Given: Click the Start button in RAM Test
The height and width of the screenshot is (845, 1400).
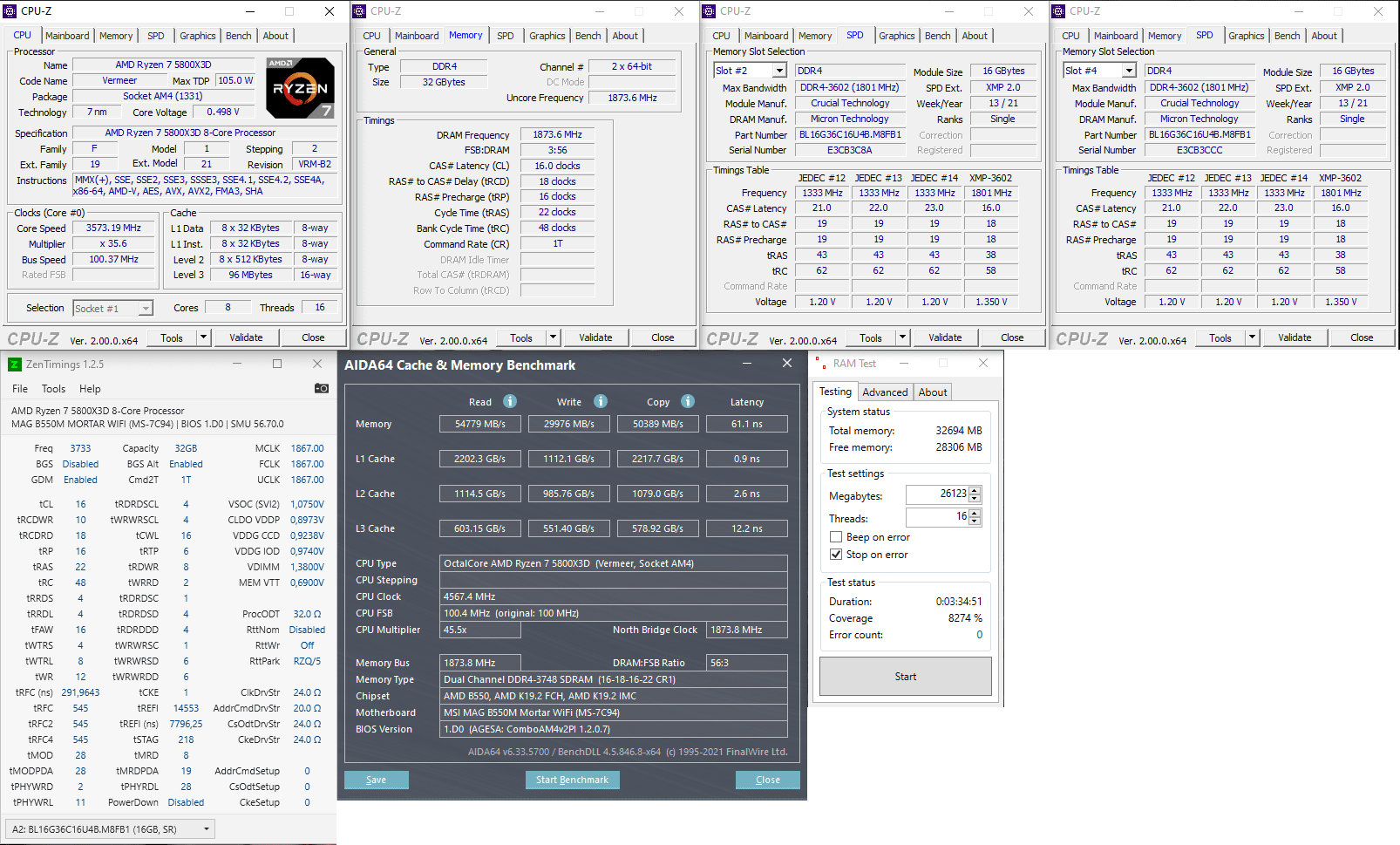Looking at the screenshot, I should coord(906,677).
